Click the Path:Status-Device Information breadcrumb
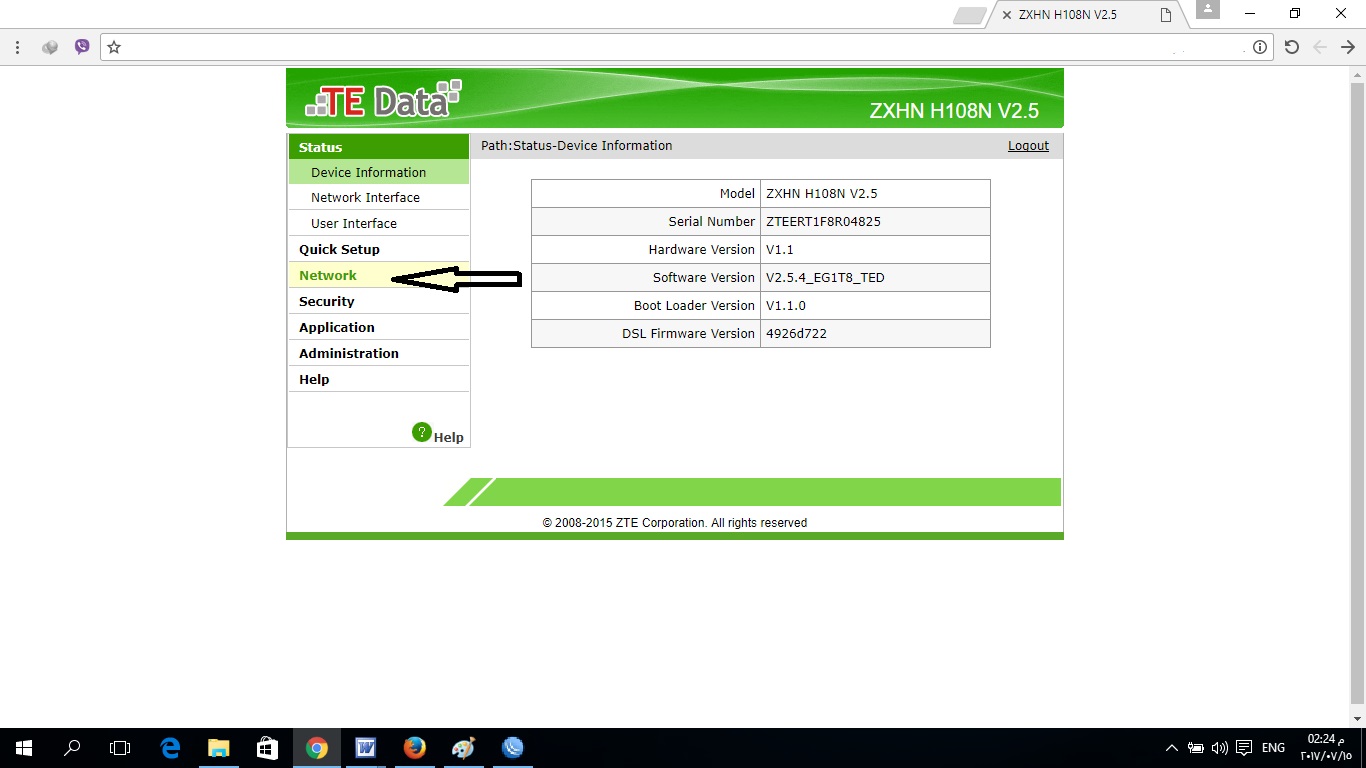1366x768 pixels. pos(576,146)
